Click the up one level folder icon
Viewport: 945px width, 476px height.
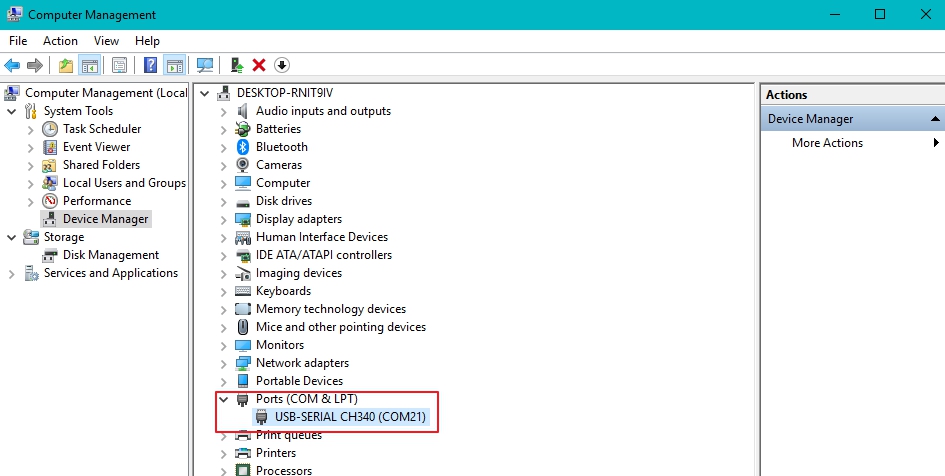click(66, 65)
